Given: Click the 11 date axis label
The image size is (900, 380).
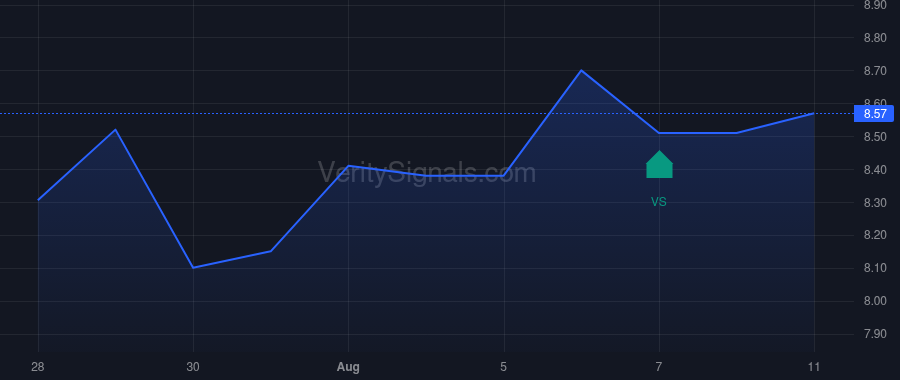Looking at the screenshot, I should pyautogui.click(x=814, y=367).
